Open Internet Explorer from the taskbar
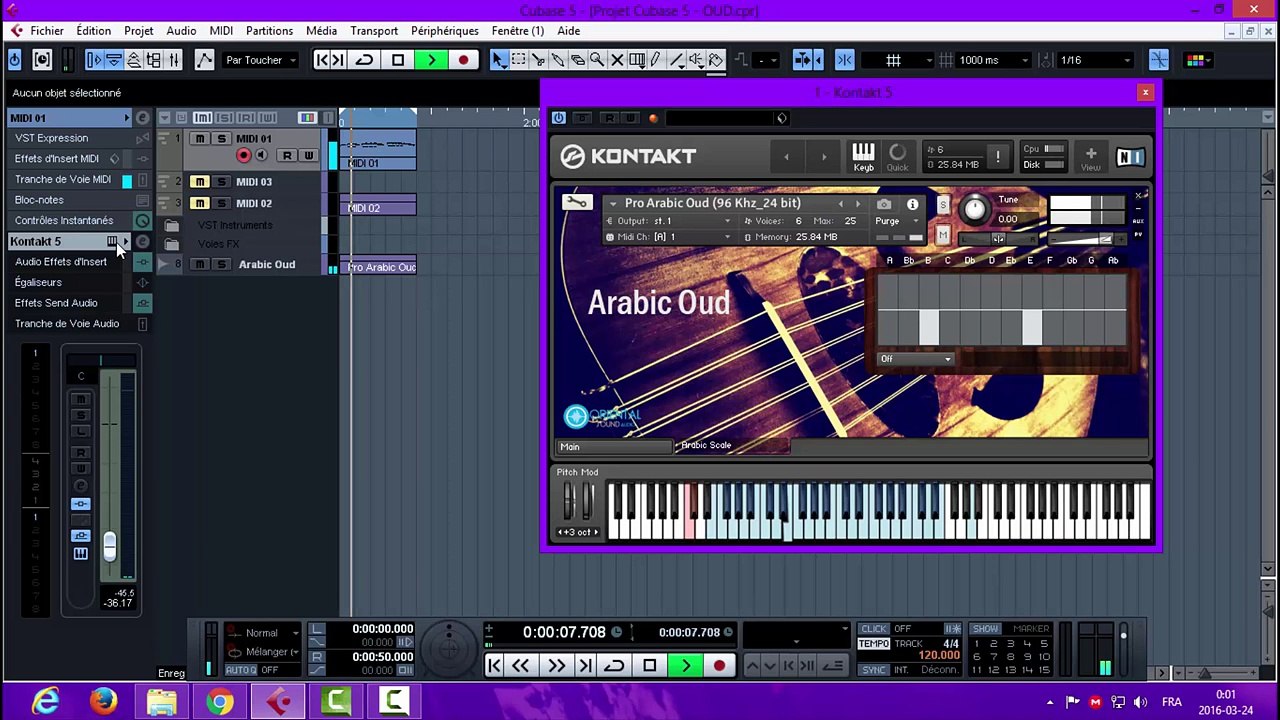Image resolution: width=1280 pixels, height=720 pixels. tap(45, 701)
